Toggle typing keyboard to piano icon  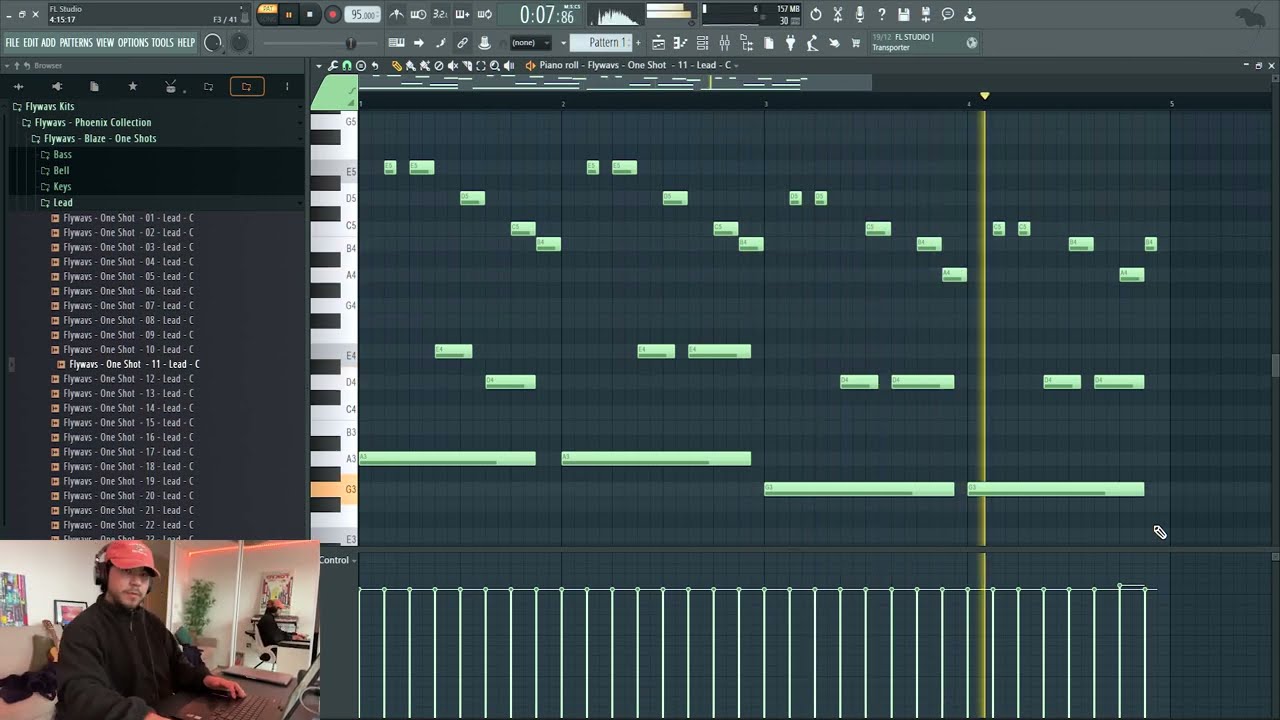tap(396, 43)
